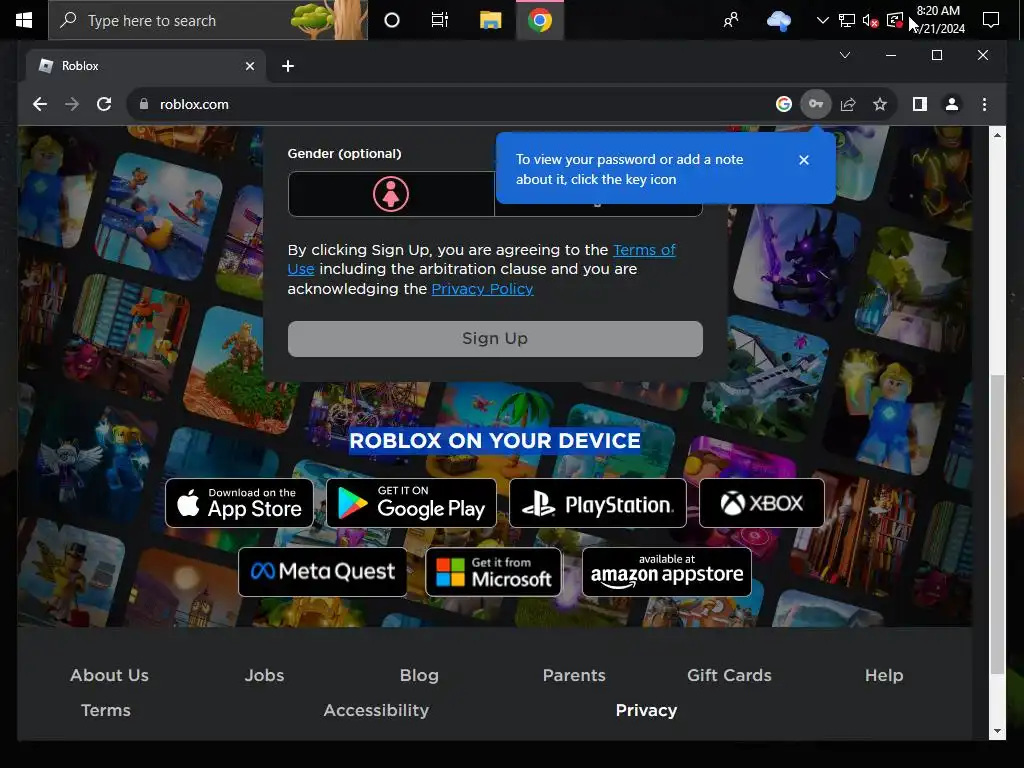The width and height of the screenshot is (1024, 768).
Task: Click the taskbar search box
Action: 208,20
